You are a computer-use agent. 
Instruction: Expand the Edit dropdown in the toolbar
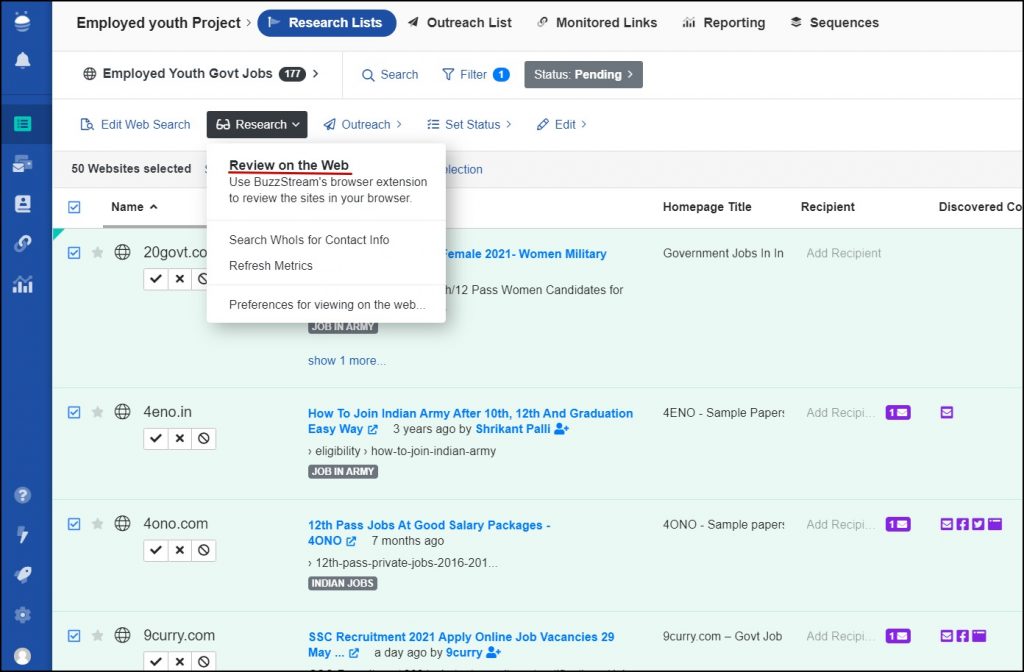[x=562, y=124]
